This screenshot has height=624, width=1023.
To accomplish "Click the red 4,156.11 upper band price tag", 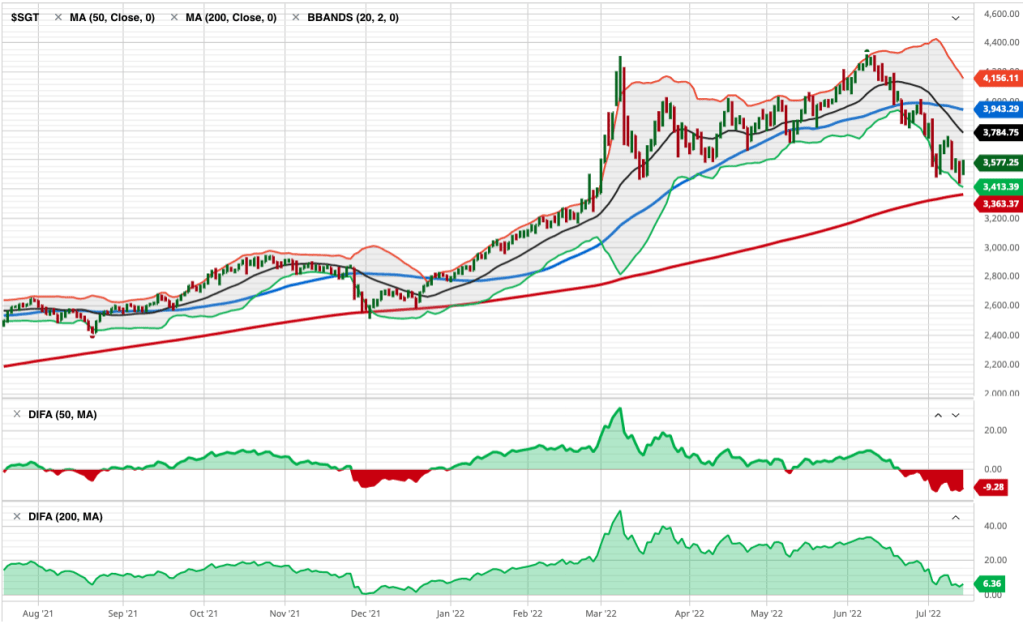I will 1000,77.
